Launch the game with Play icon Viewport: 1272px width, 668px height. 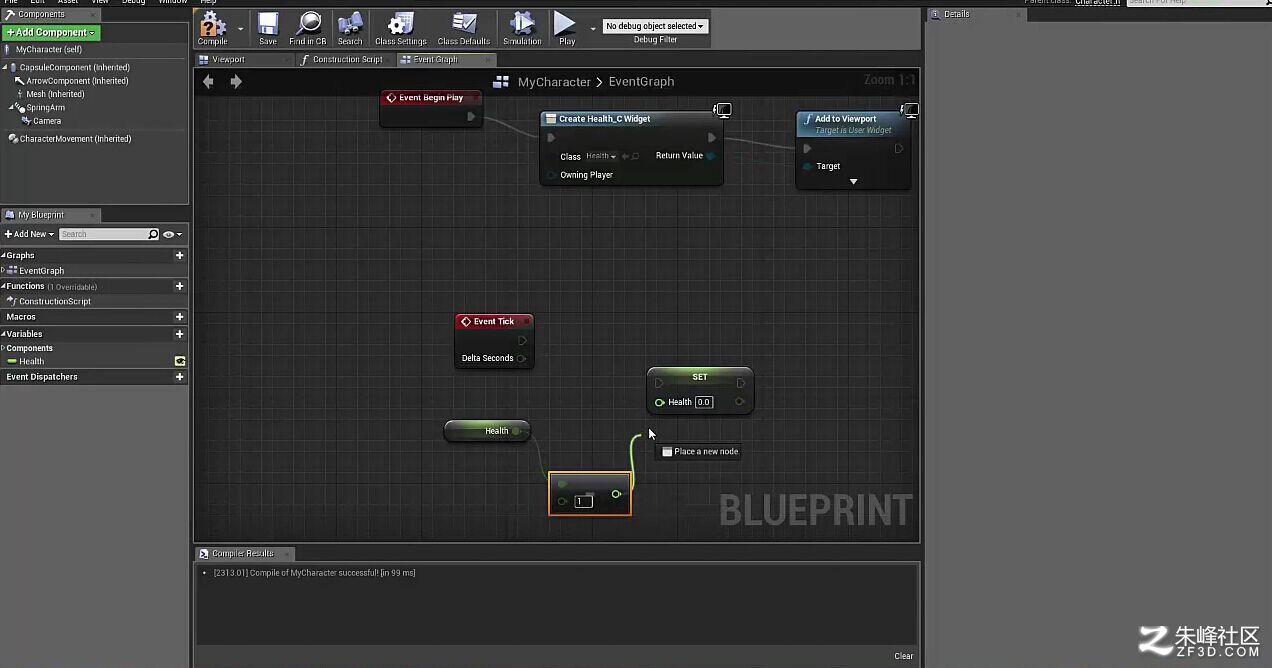[x=566, y=28]
